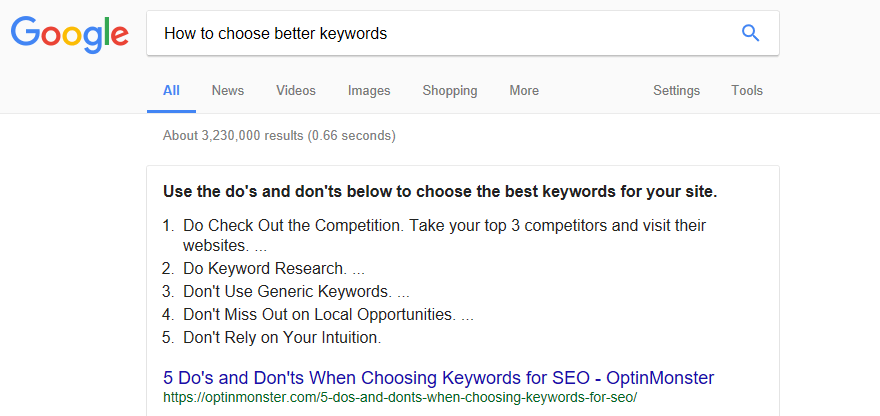The height and width of the screenshot is (416, 880).
Task: Click the "Don't Rely on Your Intuition" item
Action: coord(282,338)
